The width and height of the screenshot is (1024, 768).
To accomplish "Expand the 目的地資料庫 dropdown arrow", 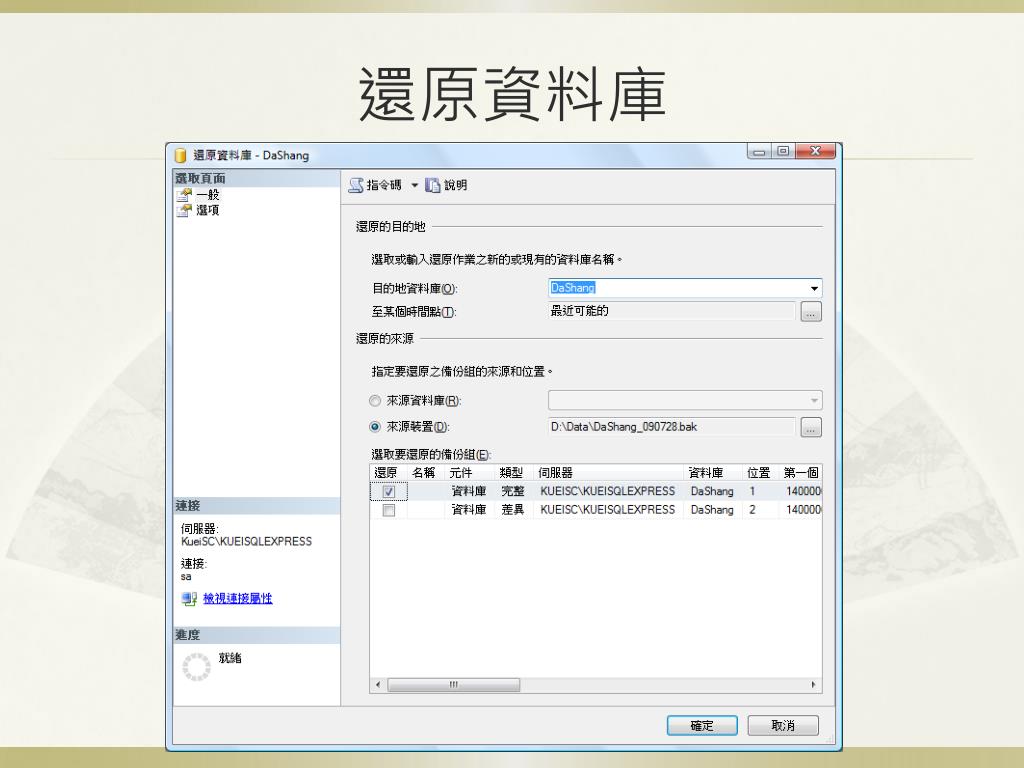I will coord(814,288).
